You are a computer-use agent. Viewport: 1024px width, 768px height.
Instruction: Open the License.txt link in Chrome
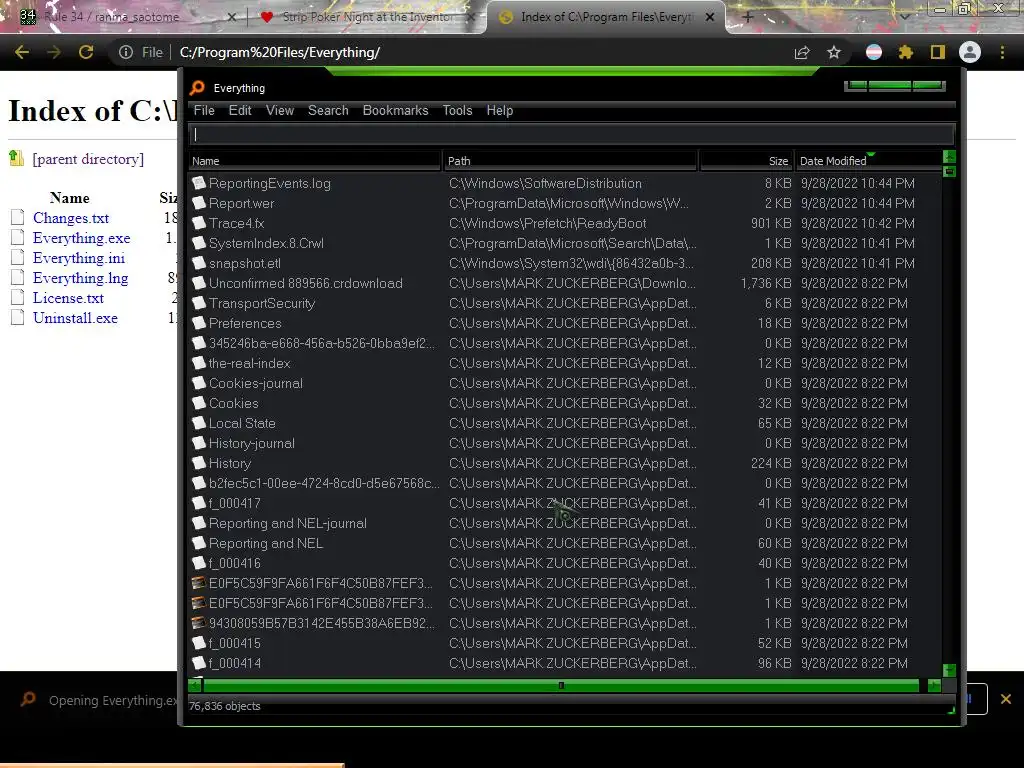(68, 298)
